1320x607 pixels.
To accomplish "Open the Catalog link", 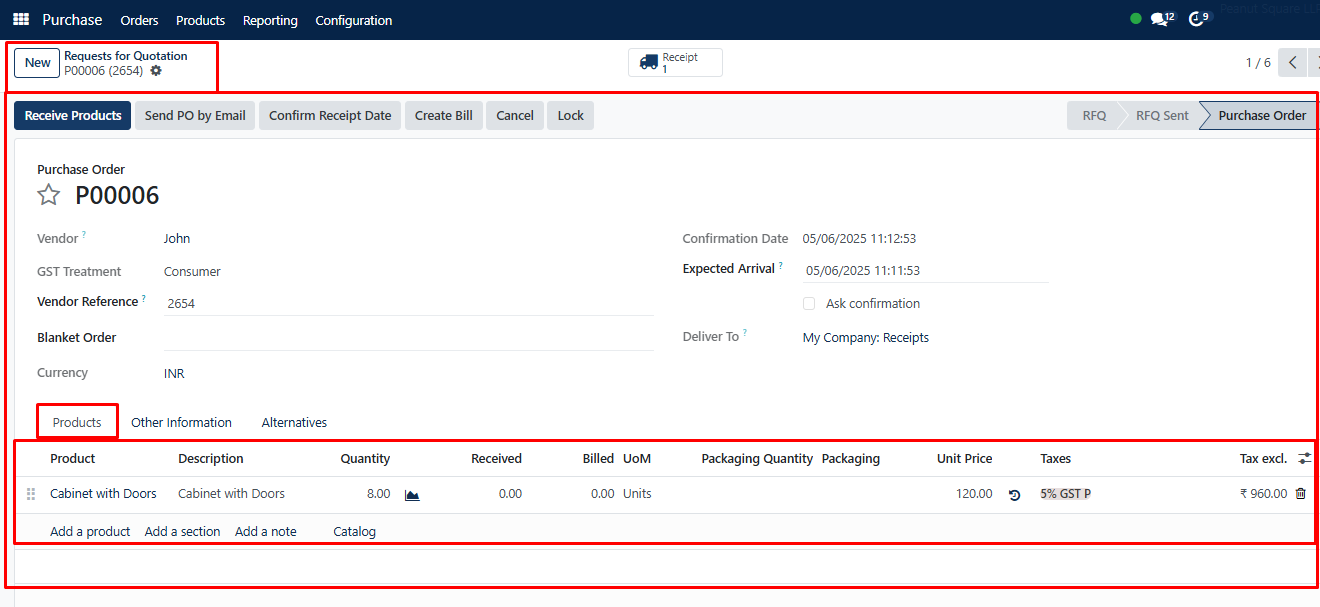I will point(354,531).
